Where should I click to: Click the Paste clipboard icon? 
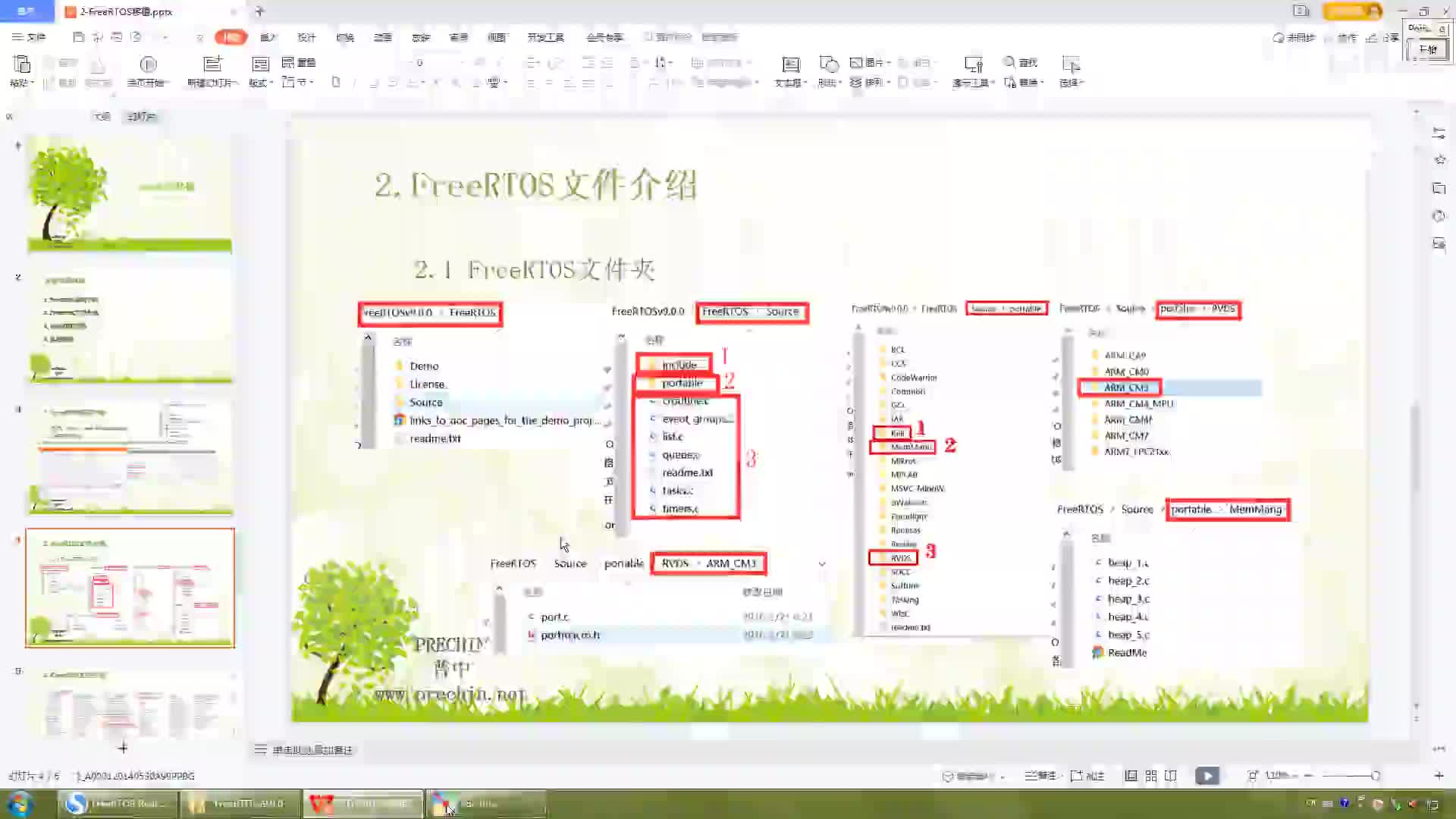pos(22,64)
